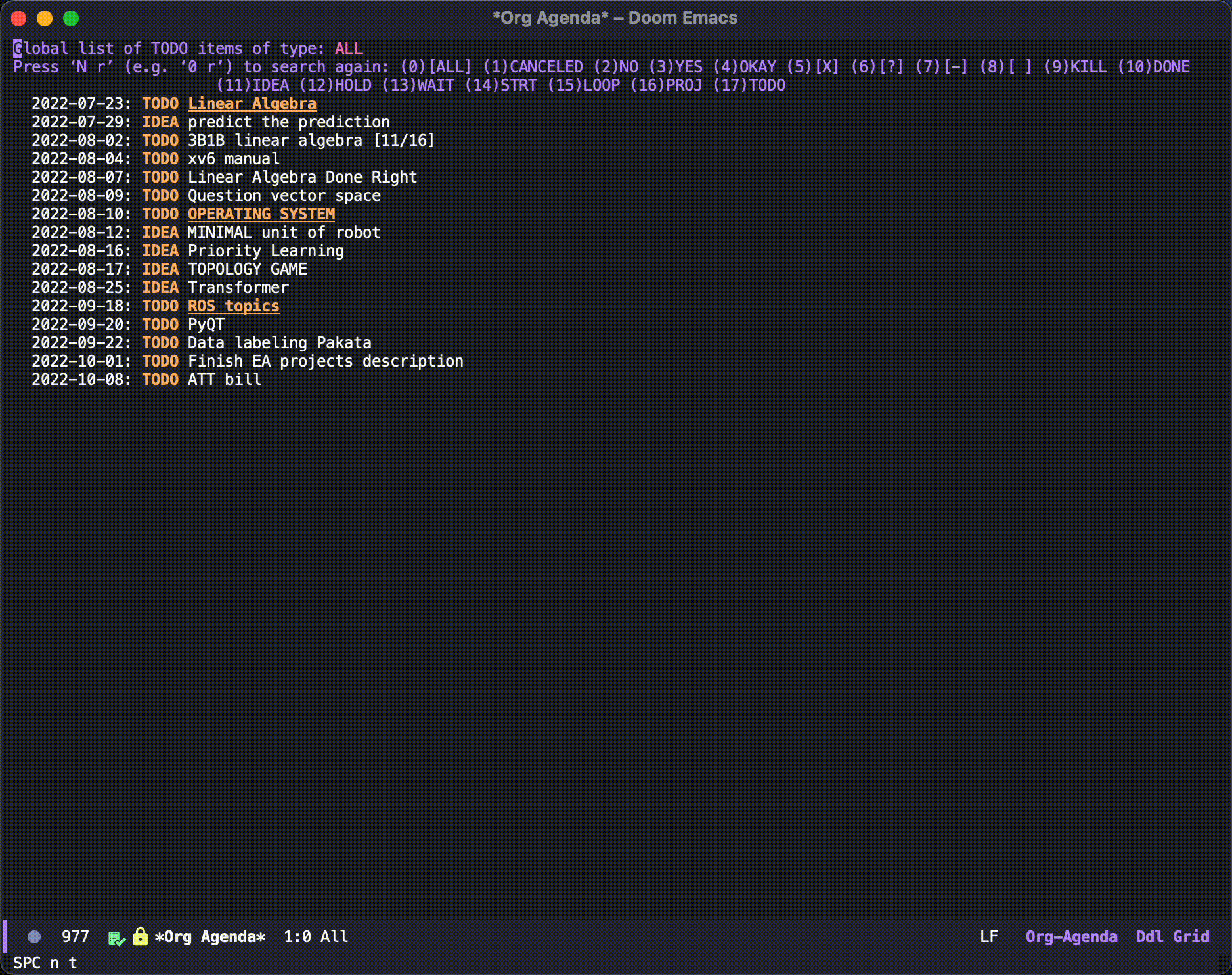
Task: Click the Ddl minor mode label
Action: coord(1150,937)
